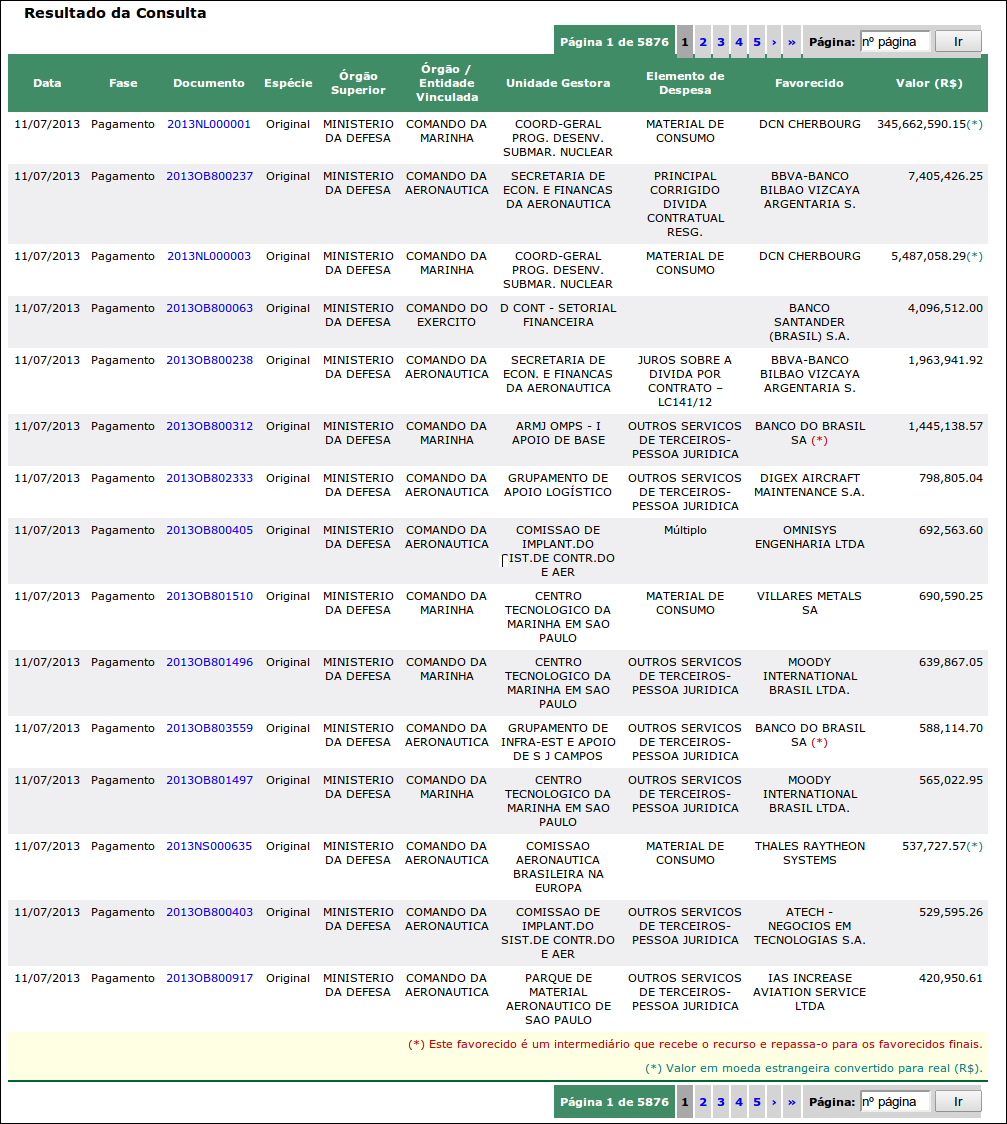The width and height of the screenshot is (1007, 1124).
Task: Click last page double arrow at bottom
Action: [x=792, y=1102]
